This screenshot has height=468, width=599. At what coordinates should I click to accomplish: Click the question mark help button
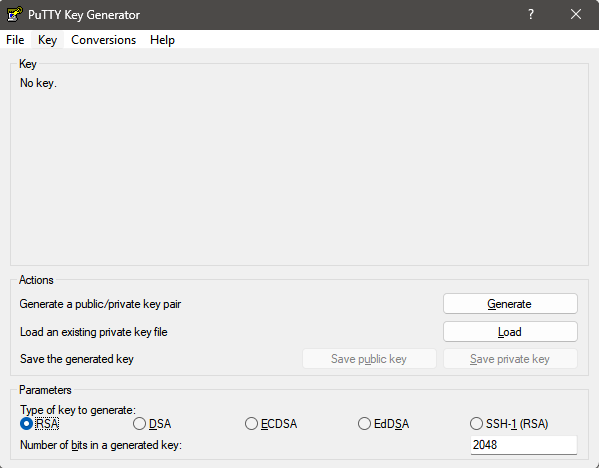click(x=531, y=15)
